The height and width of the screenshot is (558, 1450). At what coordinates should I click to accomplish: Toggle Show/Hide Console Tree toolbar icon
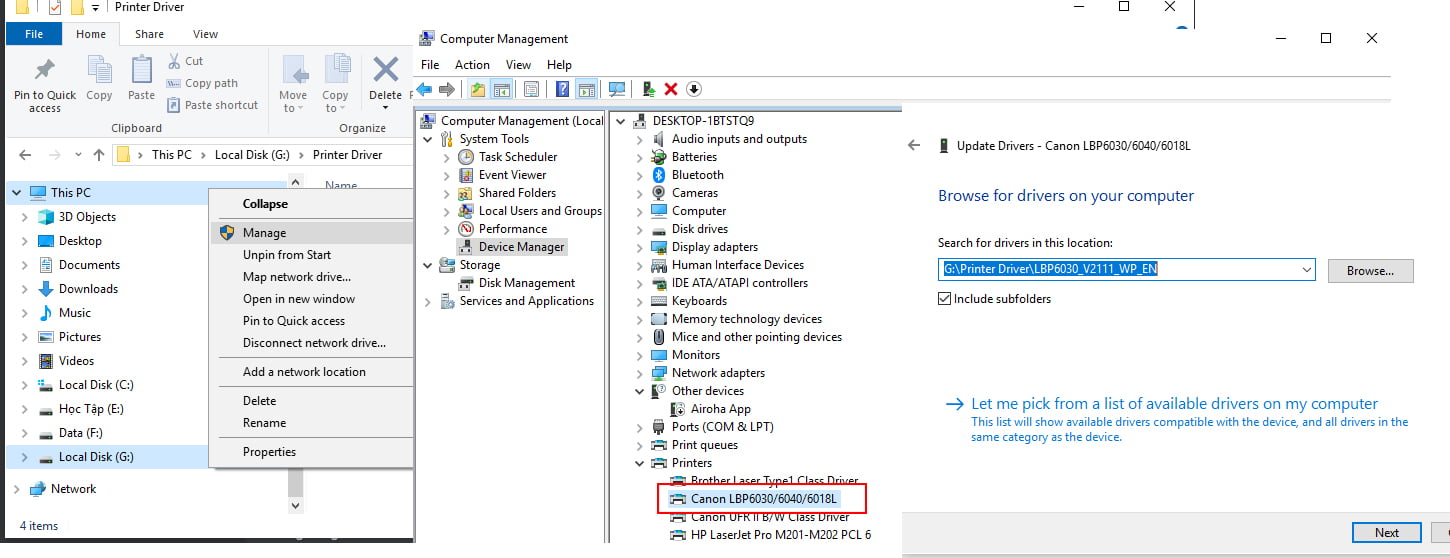pyautogui.click(x=501, y=89)
